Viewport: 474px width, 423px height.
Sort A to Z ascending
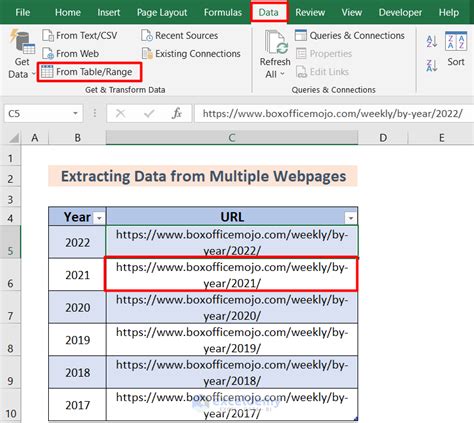[x=432, y=41]
